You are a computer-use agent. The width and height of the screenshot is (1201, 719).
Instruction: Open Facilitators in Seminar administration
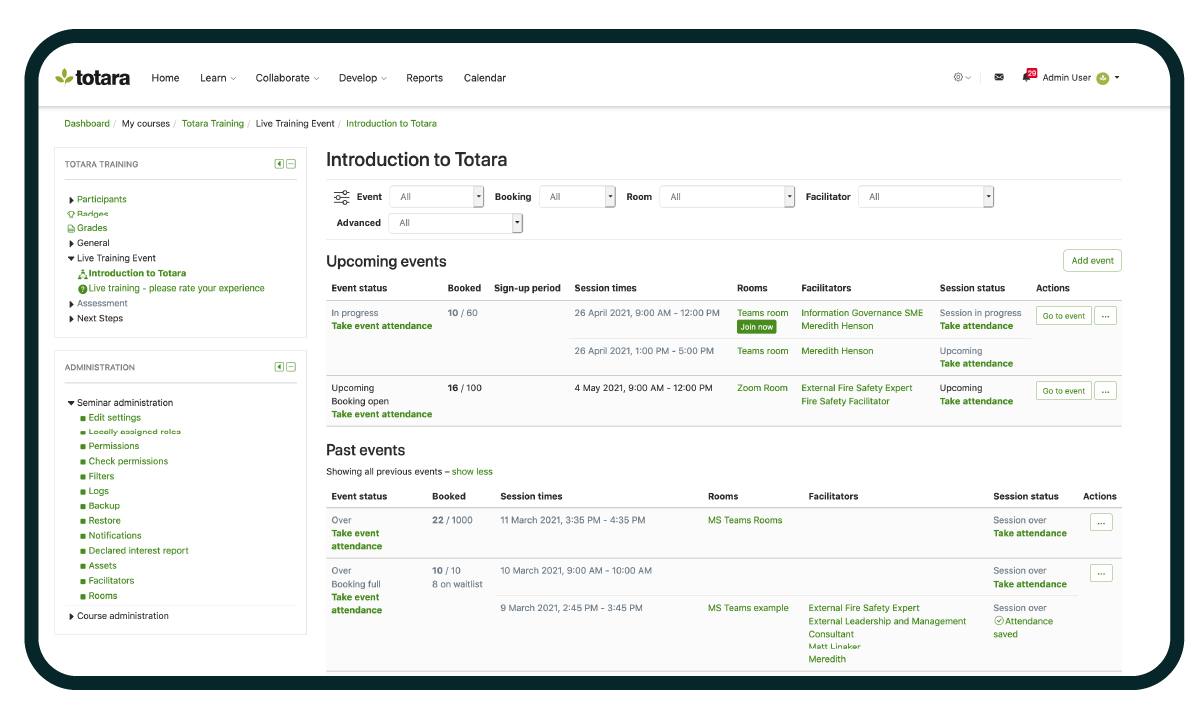(x=111, y=581)
